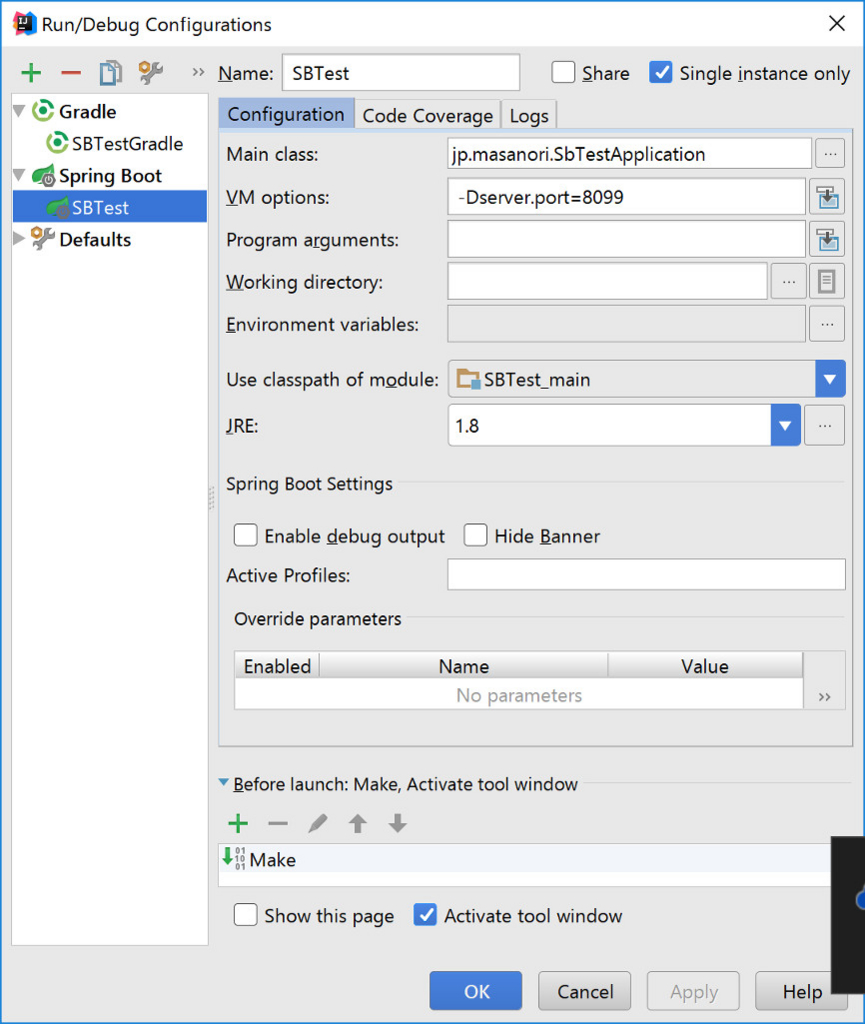
Task: Insert macro into Working directory
Action: point(826,282)
